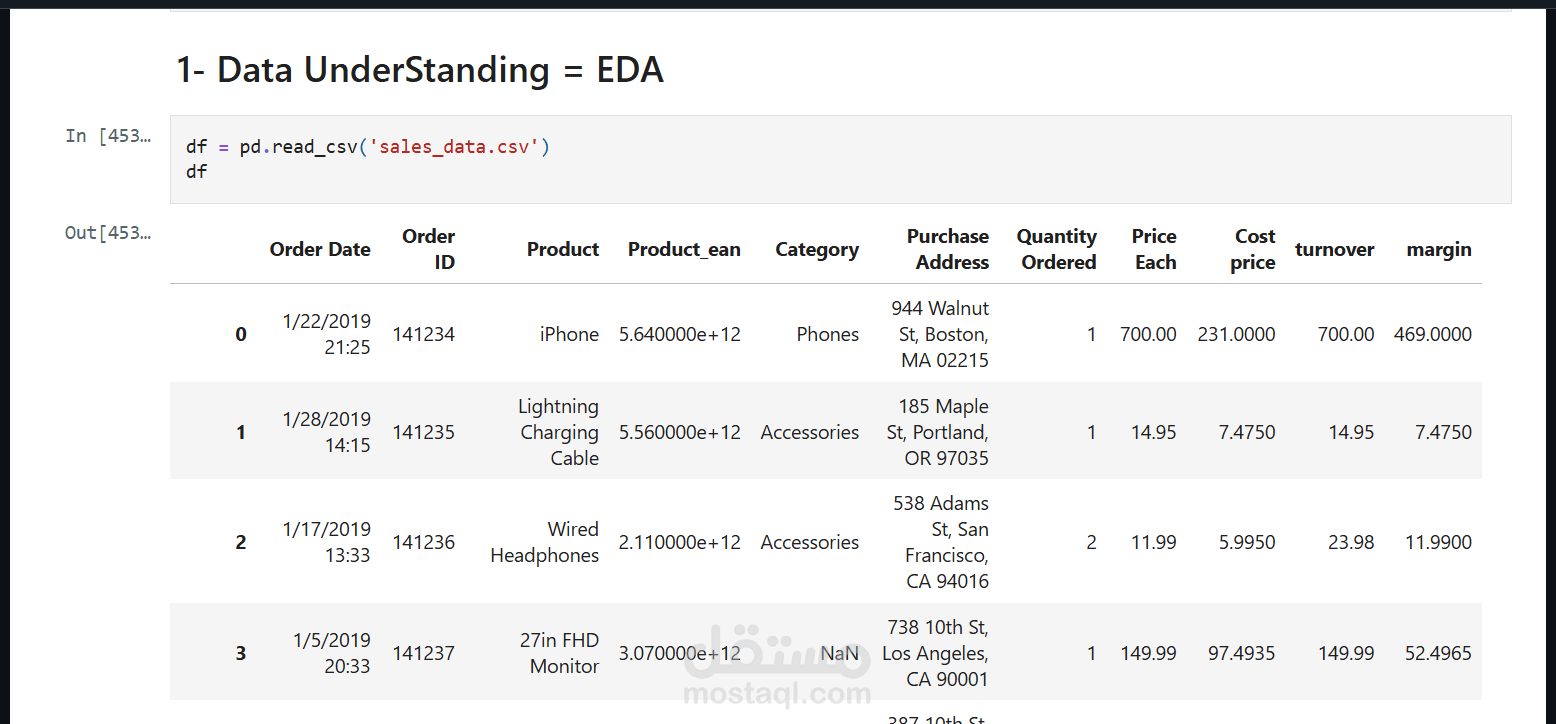Click the In [453…] input prompt
The height and width of the screenshot is (724, 1556).
(109, 136)
